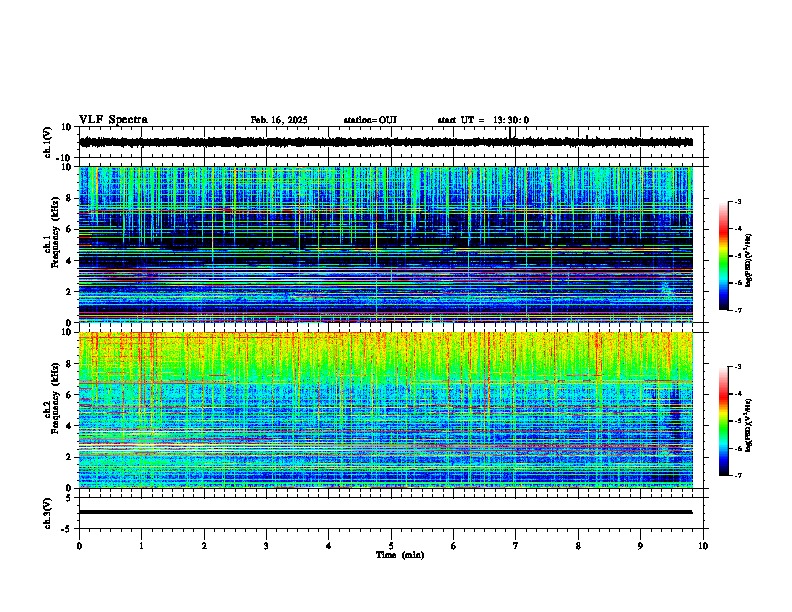Viewport: 792px width, 612px height.
Task: Click the "Time (min)" axis title
Action: coord(400,555)
